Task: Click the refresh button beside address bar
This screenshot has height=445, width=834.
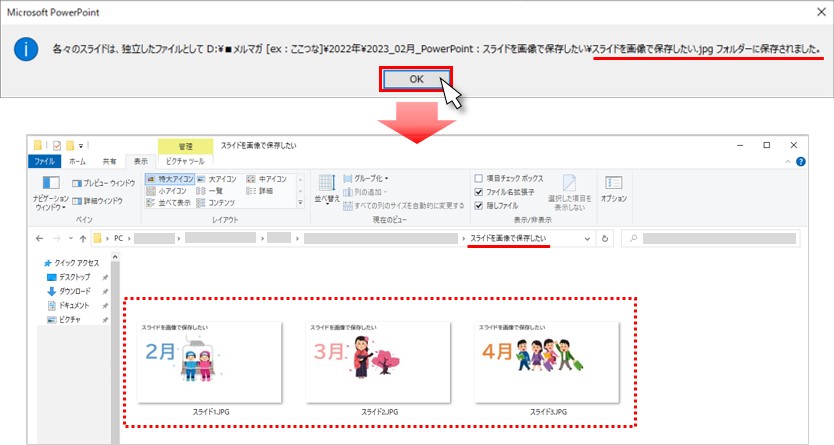Action: [603, 239]
